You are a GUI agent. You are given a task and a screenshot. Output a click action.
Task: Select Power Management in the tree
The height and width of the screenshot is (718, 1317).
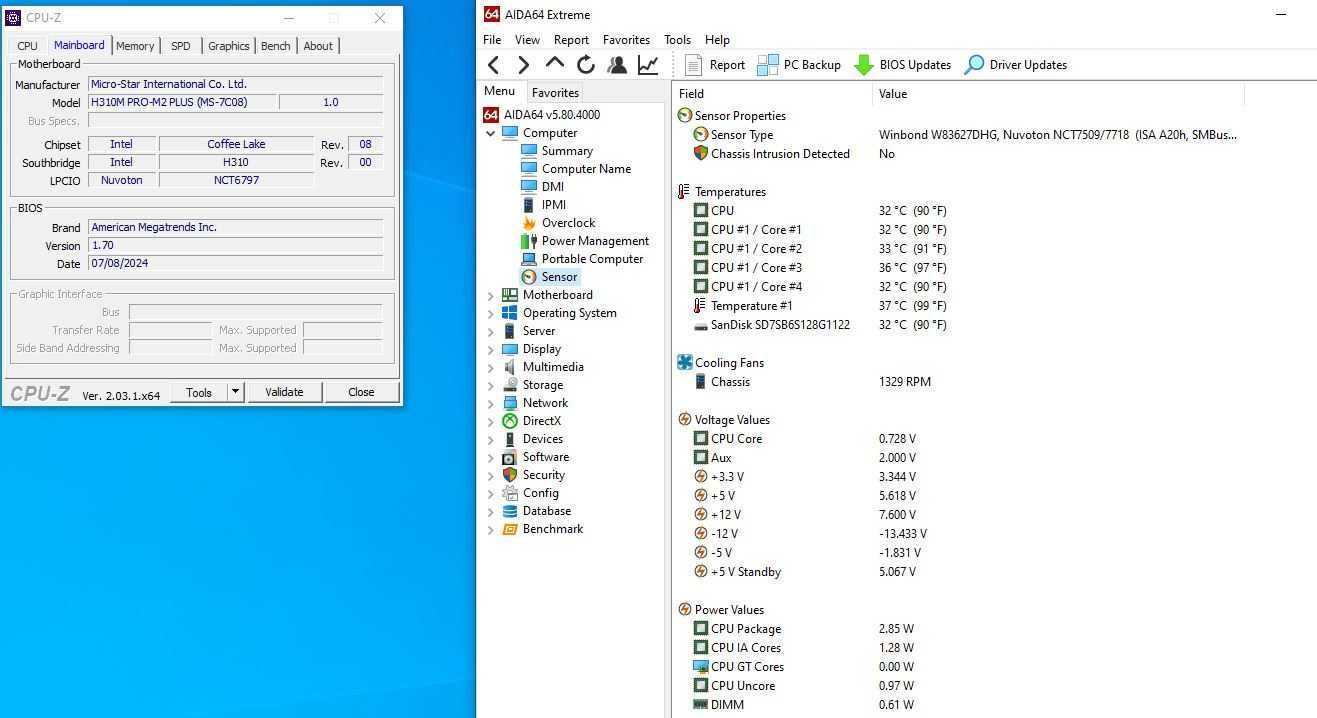595,241
